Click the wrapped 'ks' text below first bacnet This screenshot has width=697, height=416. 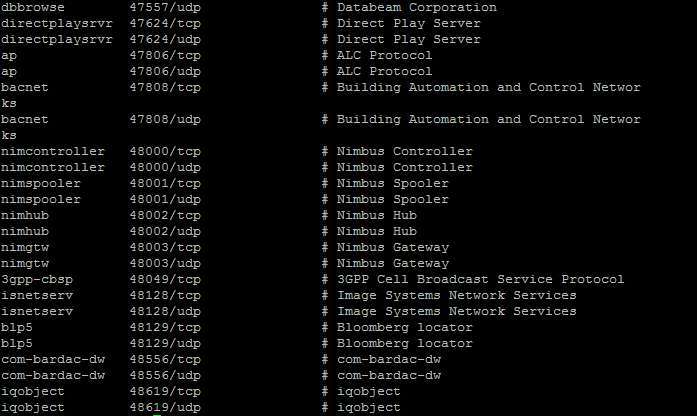tap(9, 104)
